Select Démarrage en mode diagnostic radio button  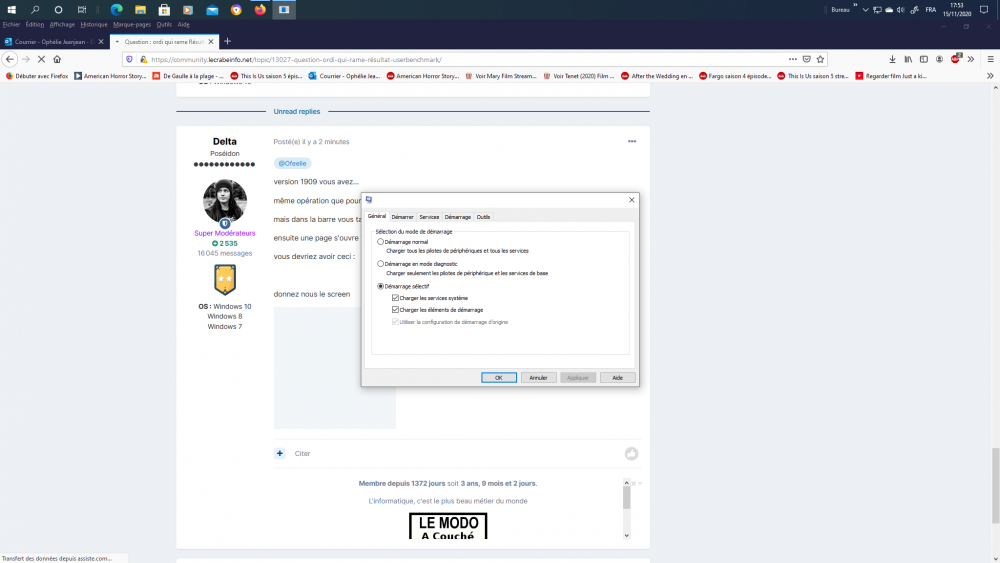pos(381,263)
